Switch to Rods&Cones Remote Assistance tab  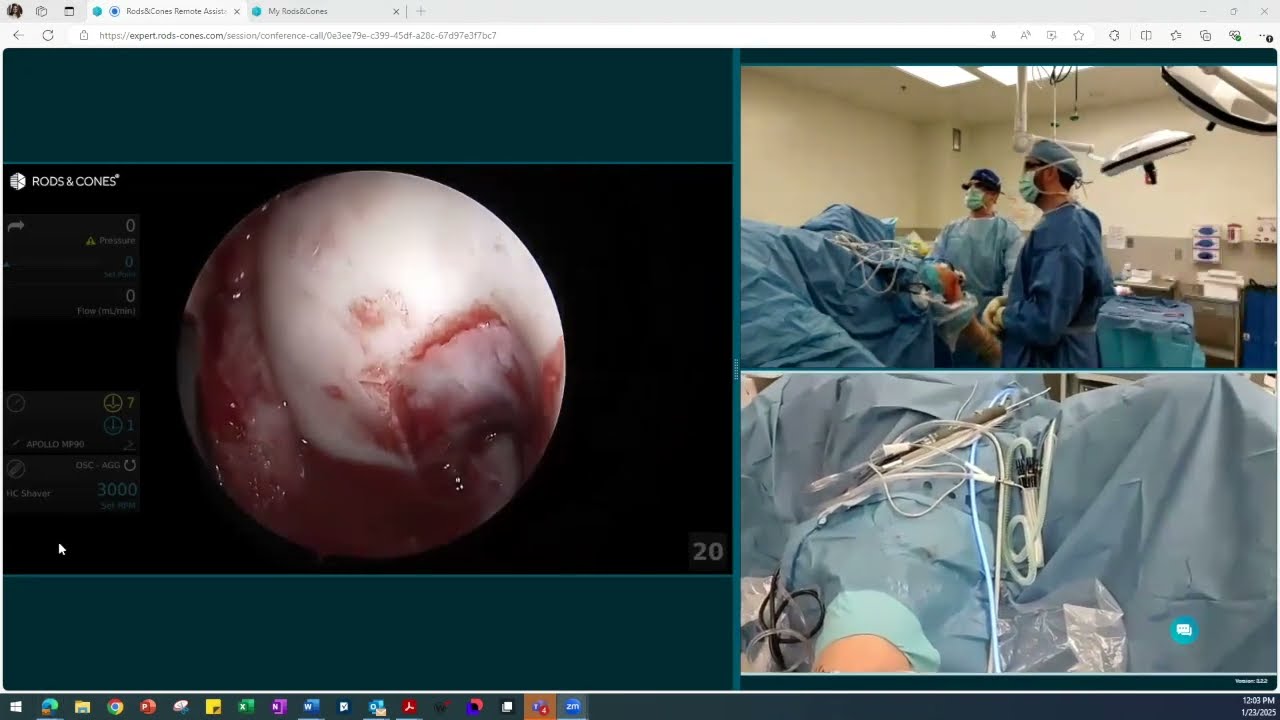pos(167,11)
